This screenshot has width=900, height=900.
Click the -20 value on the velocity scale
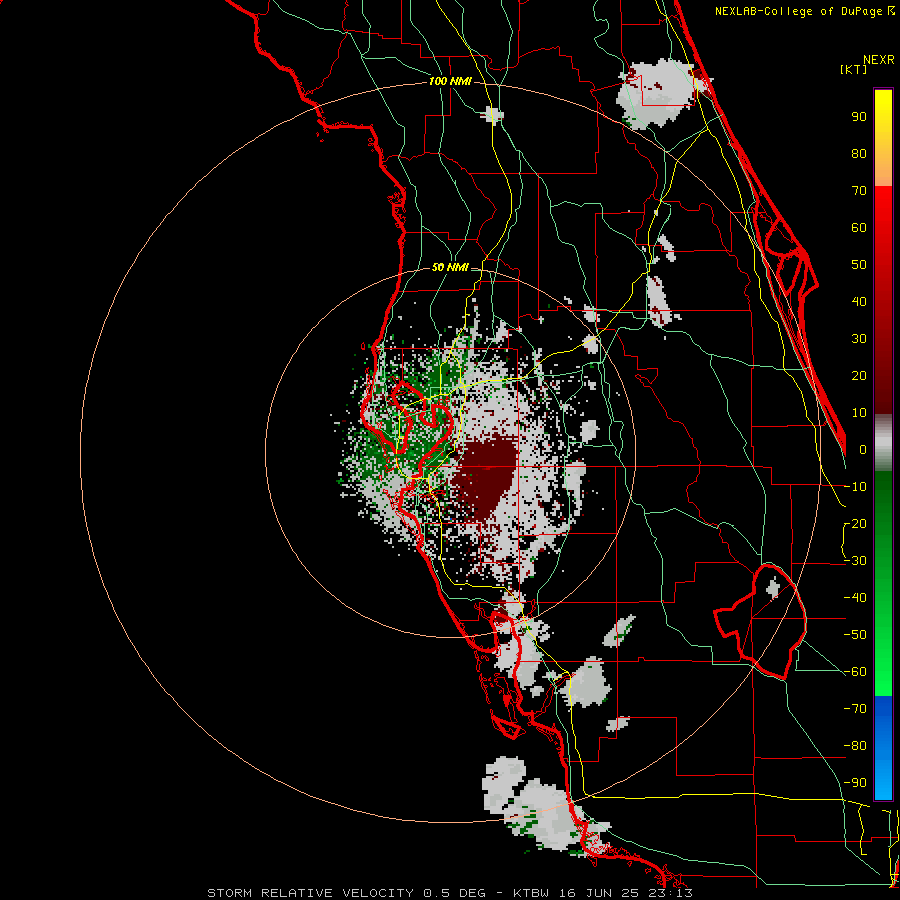tap(855, 523)
